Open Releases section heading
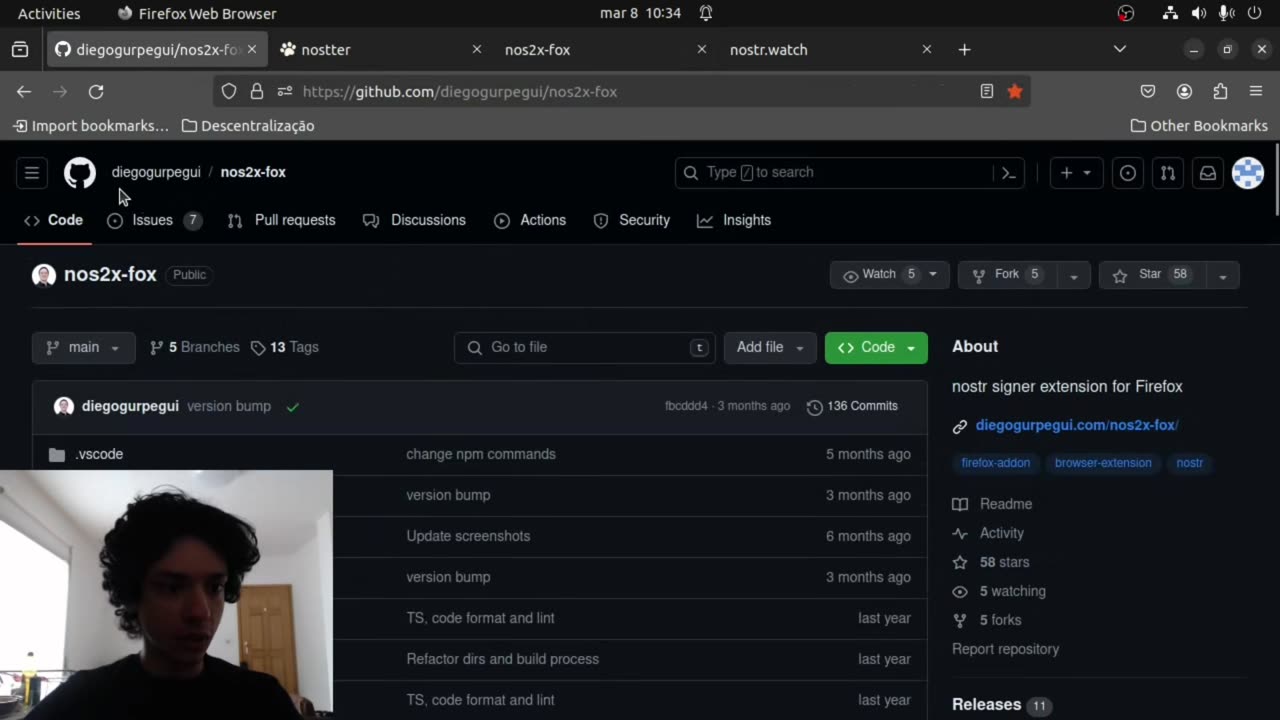 pyautogui.click(x=986, y=705)
